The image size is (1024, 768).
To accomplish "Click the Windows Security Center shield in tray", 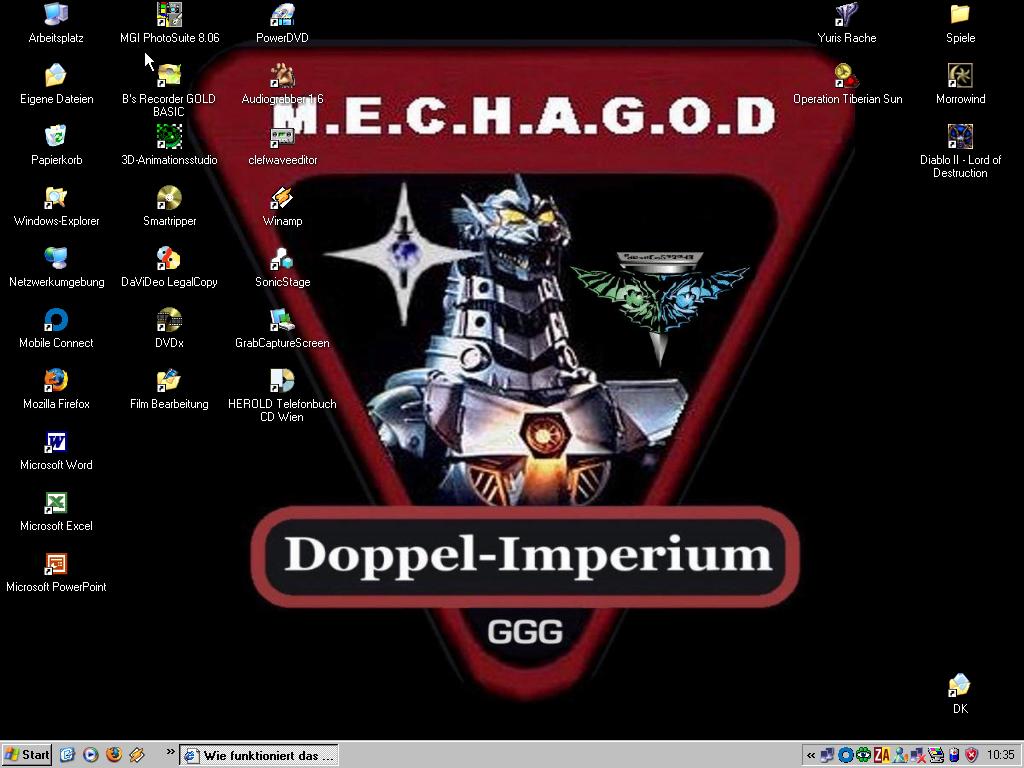I will [x=971, y=755].
